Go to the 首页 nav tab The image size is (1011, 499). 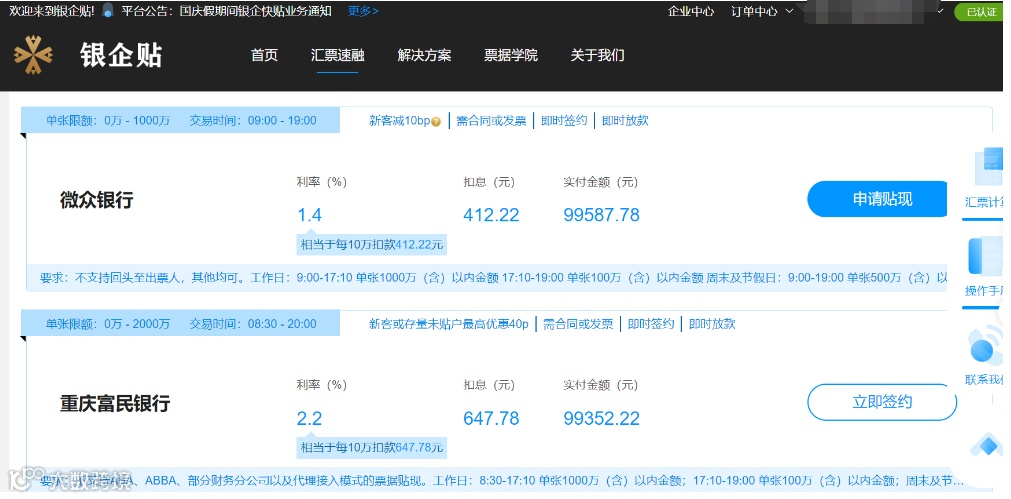tap(264, 55)
